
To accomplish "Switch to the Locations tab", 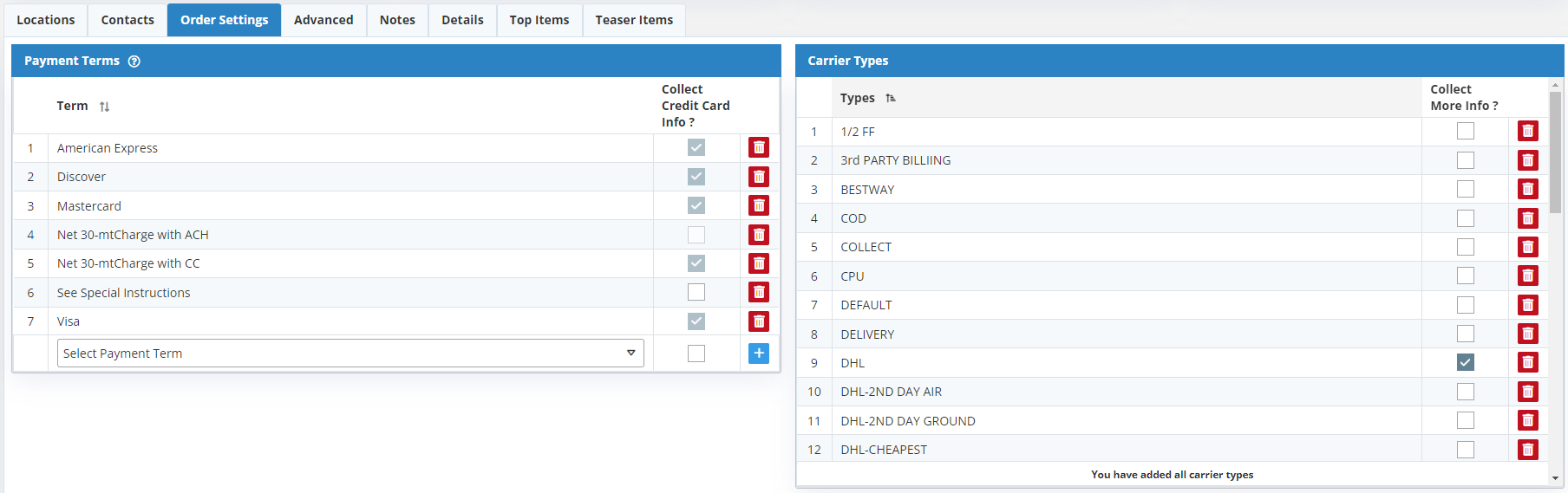I will [46, 20].
